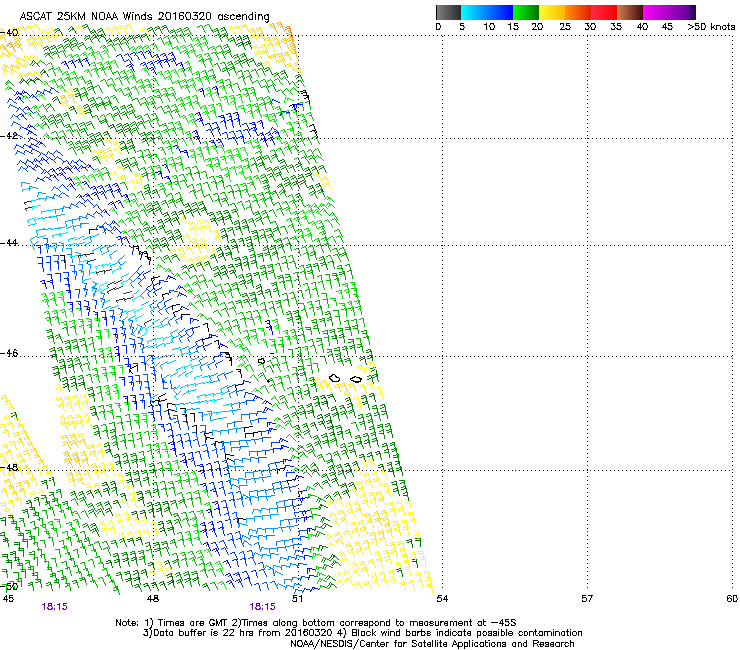The image size is (740, 650).
Task: Click the eastern island outline near longitude 52
Action: [x=356, y=379]
